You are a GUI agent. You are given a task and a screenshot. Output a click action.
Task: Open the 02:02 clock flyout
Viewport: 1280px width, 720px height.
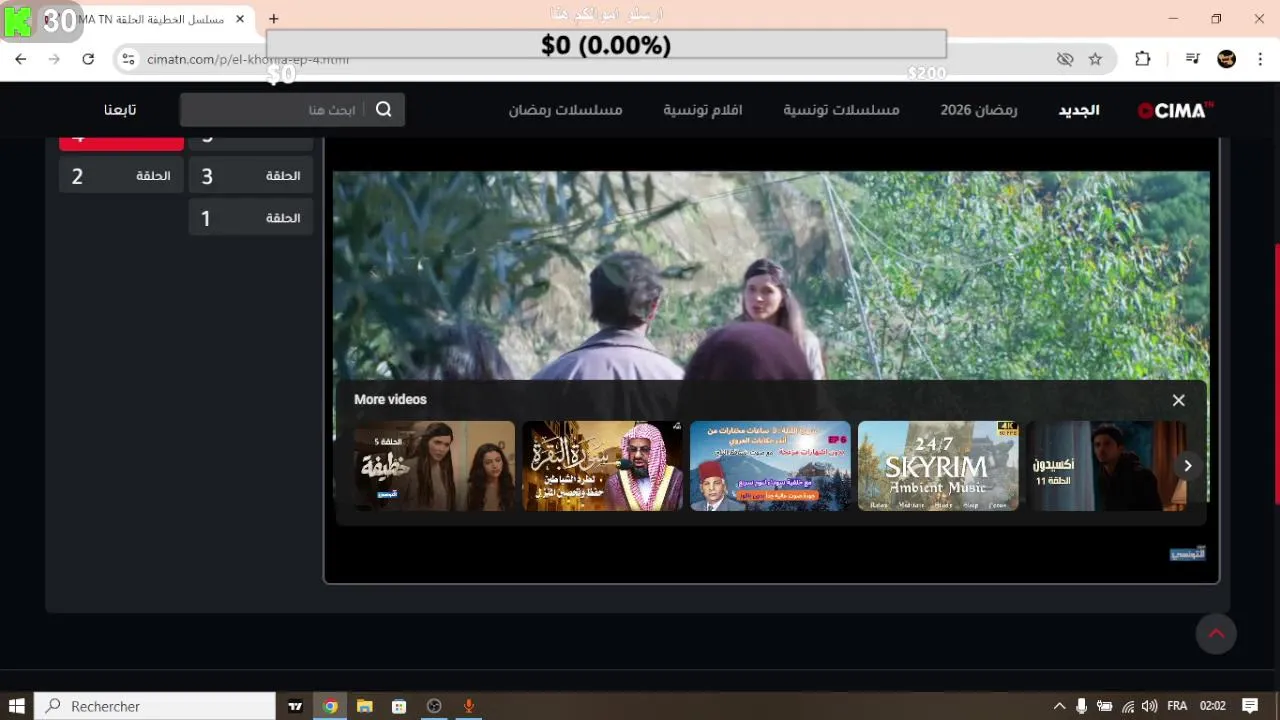(x=1213, y=706)
